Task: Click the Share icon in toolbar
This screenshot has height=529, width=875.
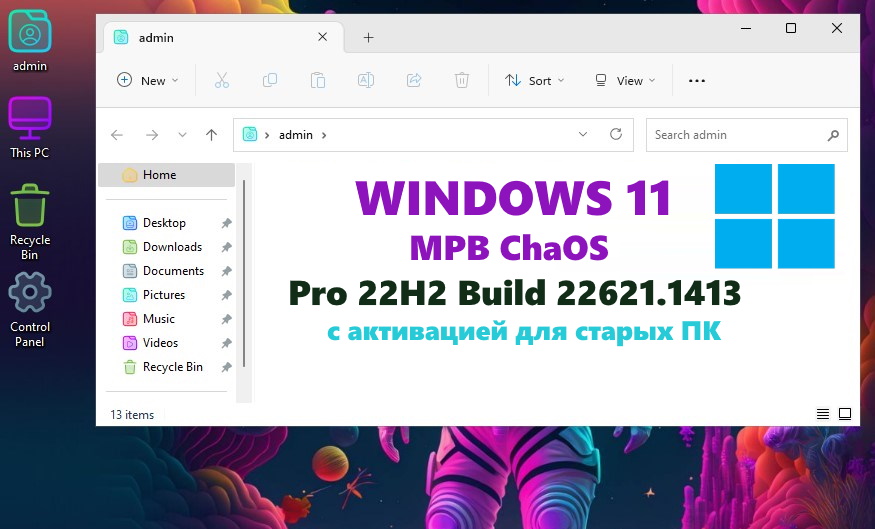Action: 414,81
